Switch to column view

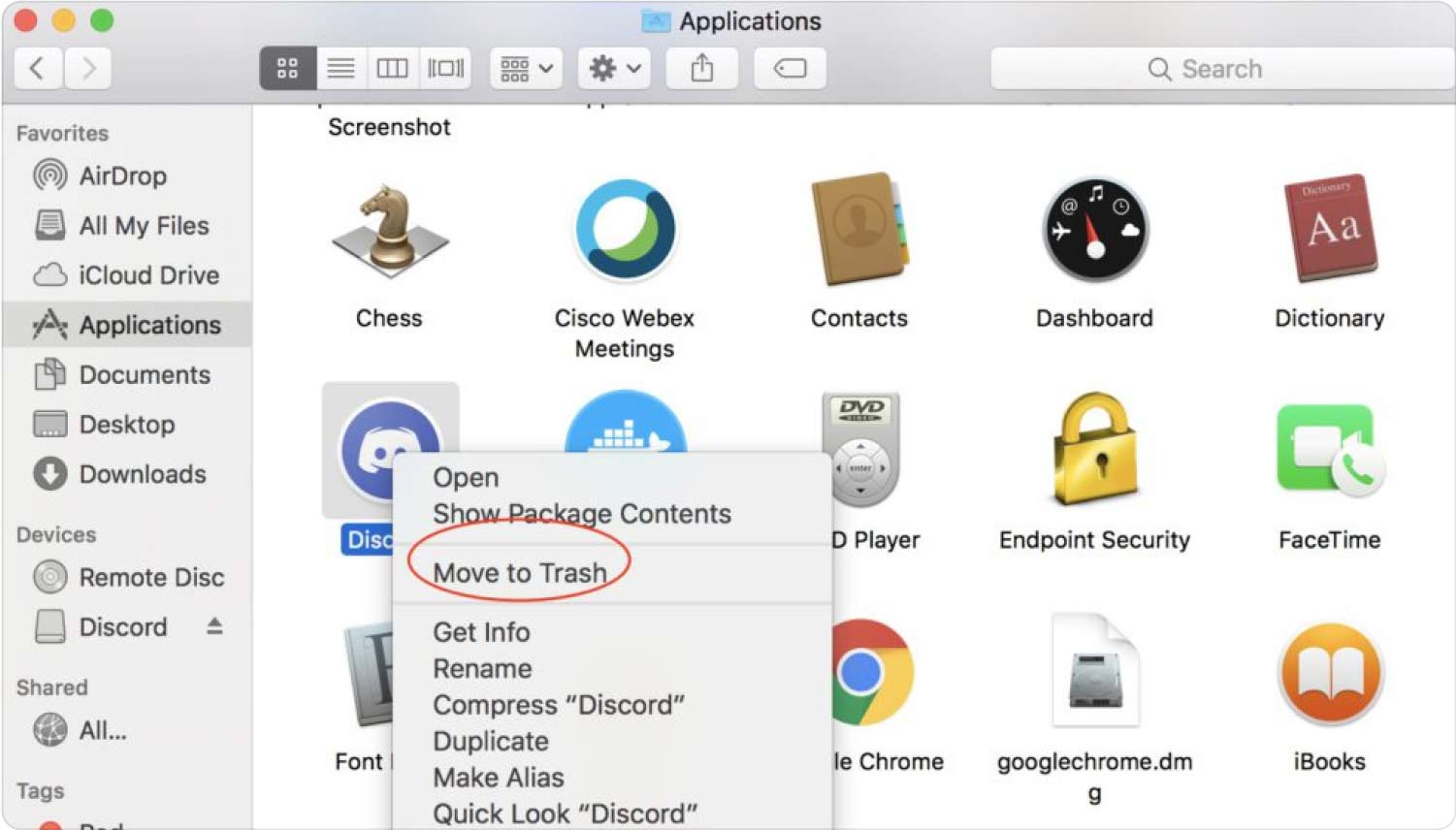[392, 69]
